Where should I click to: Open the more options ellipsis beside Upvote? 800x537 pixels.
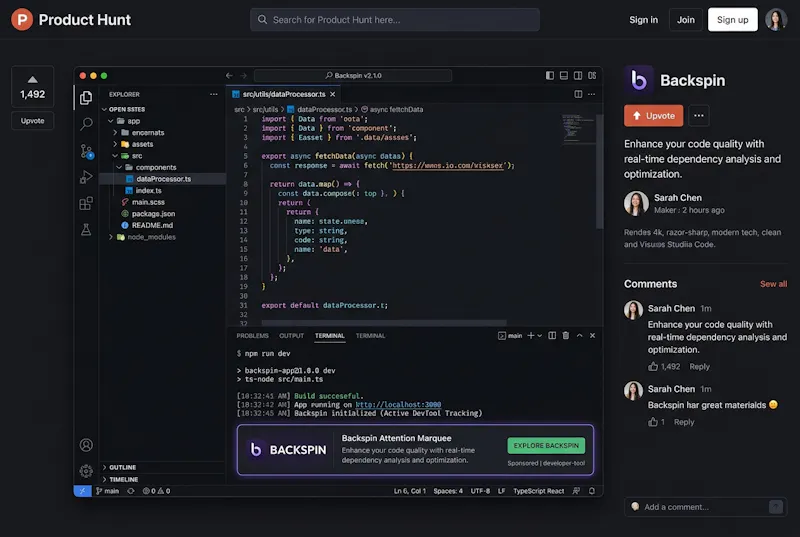(698, 116)
